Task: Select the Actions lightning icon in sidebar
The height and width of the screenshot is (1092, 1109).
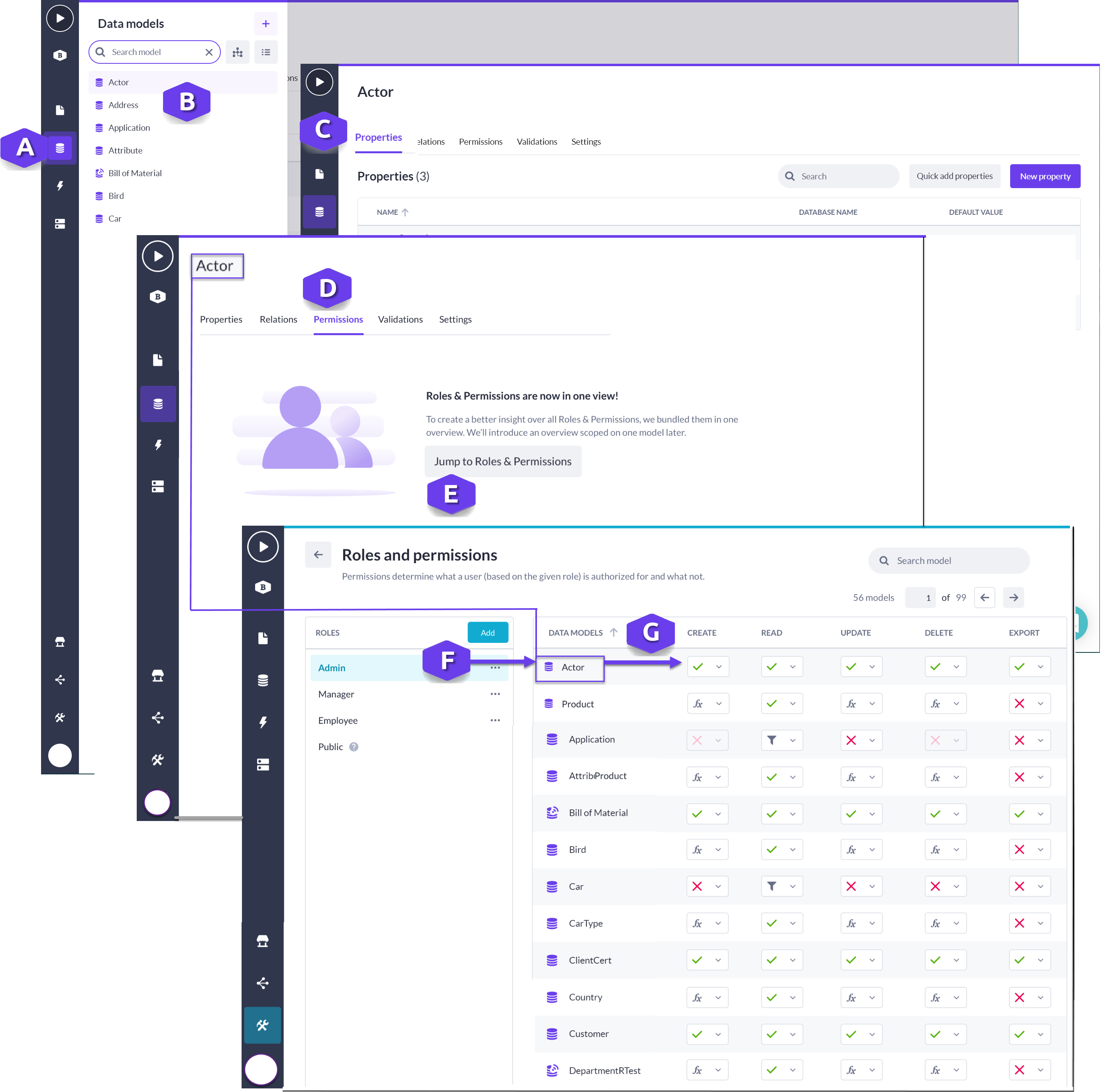Action: (x=60, y=185)
